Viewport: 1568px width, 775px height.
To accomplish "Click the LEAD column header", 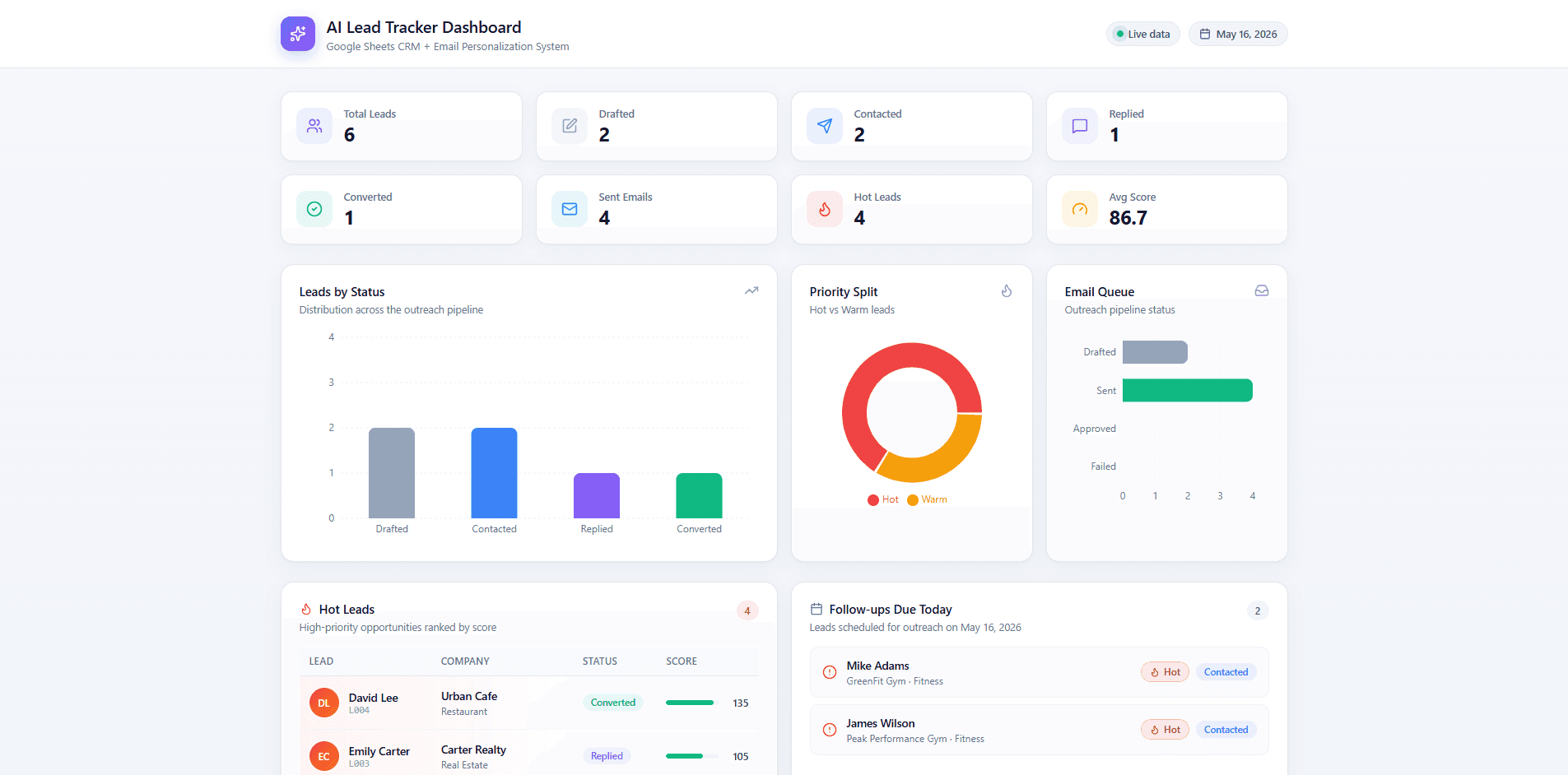I will pyautogui.click(x=321, y=661).
